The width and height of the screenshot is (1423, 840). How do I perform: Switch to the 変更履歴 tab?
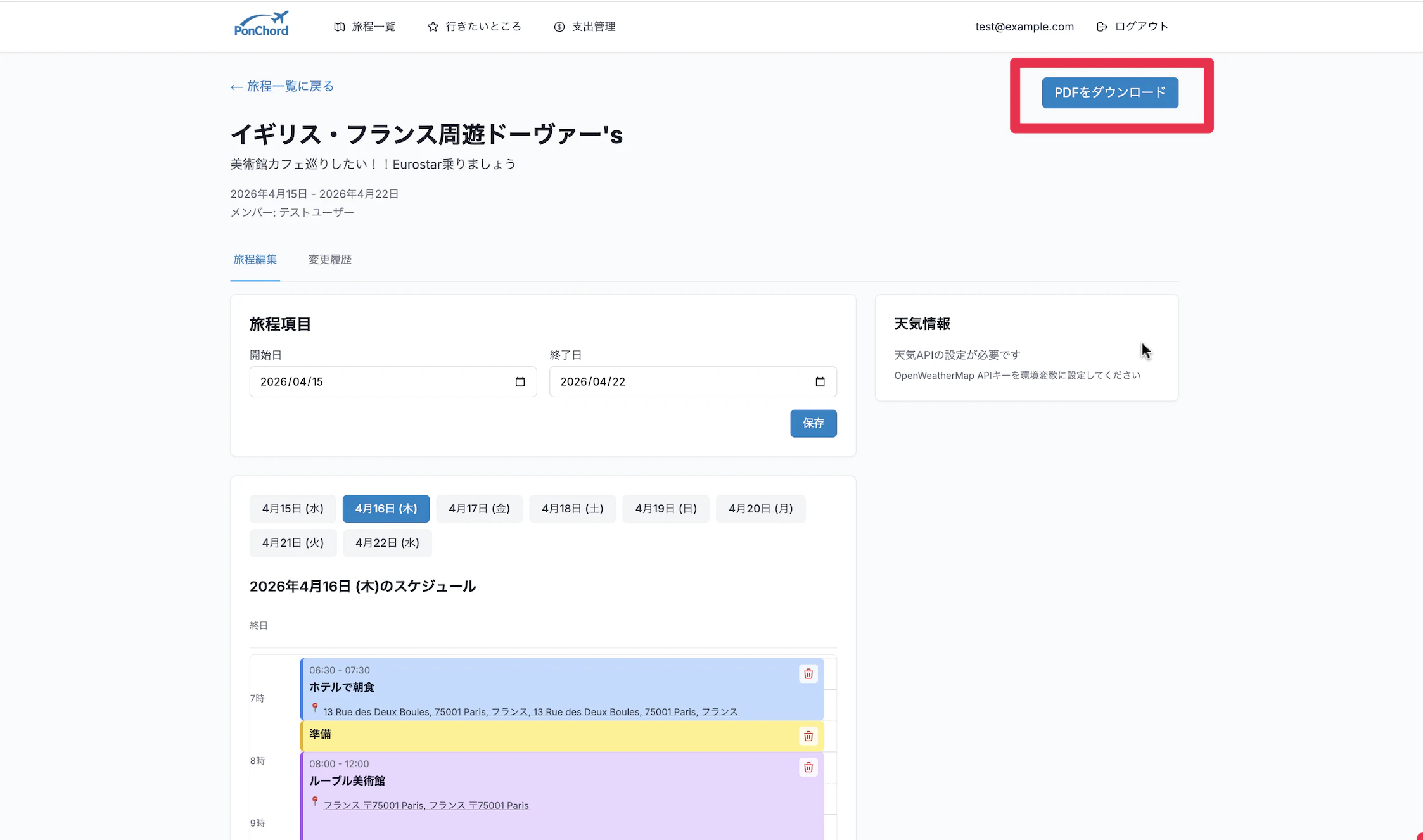(x=329, y=259)
